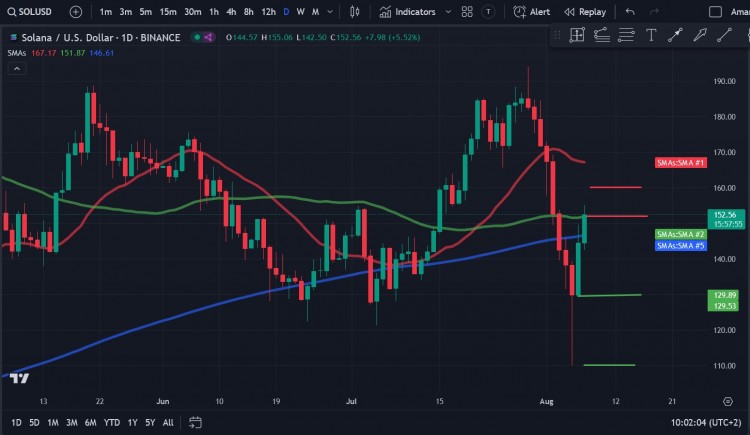Expand the favorite indicators dropdown arrow
This screenshot has height=435, width=750.
[x=448, y=11]
